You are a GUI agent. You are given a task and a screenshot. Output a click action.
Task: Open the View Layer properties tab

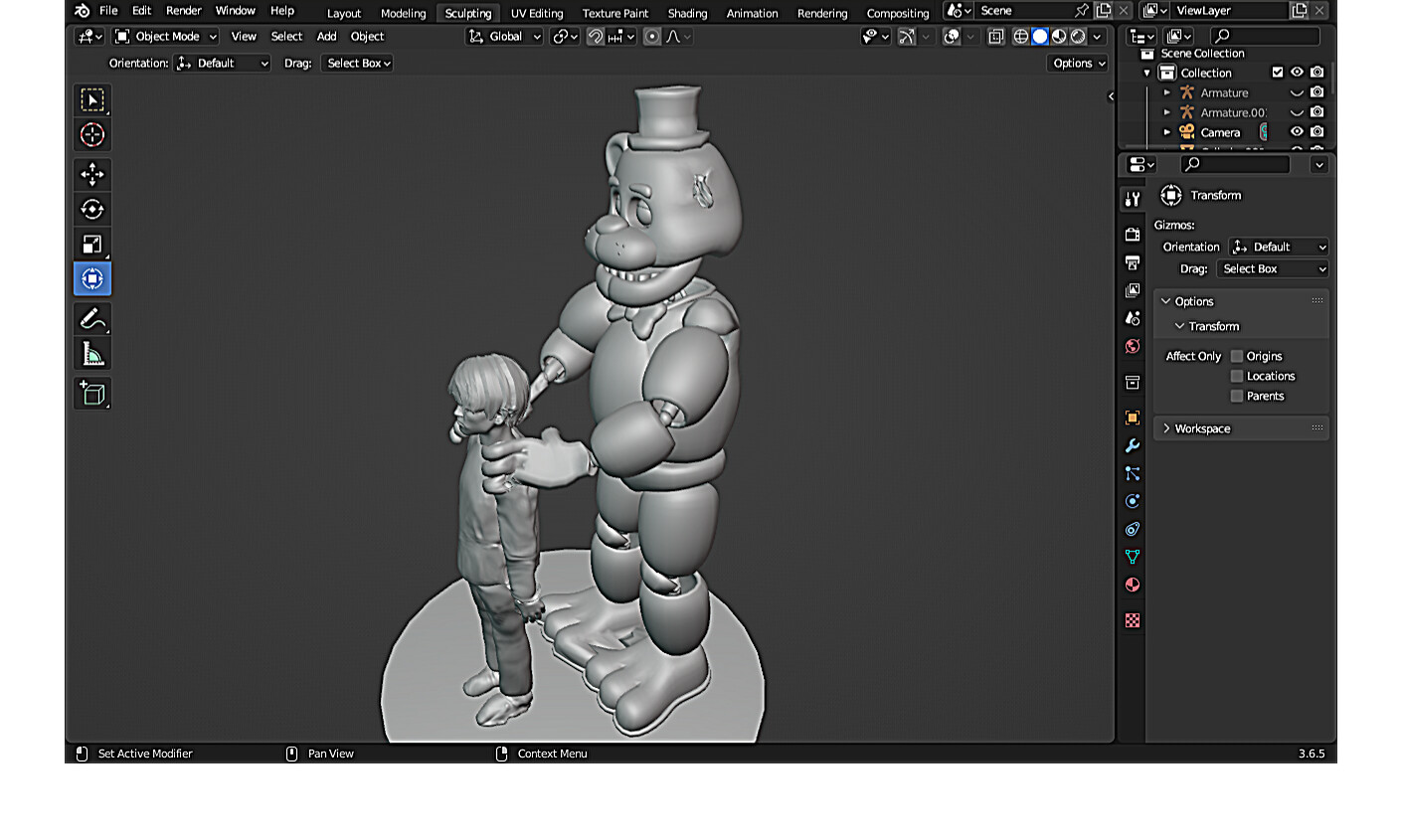pos(1132,290)
